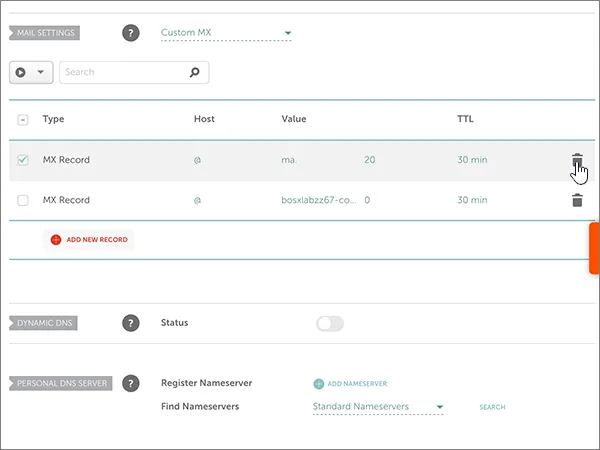Edit the 'ma.' value of first MX record
Viewport: 600px width, 450px height.
point(289,160)
